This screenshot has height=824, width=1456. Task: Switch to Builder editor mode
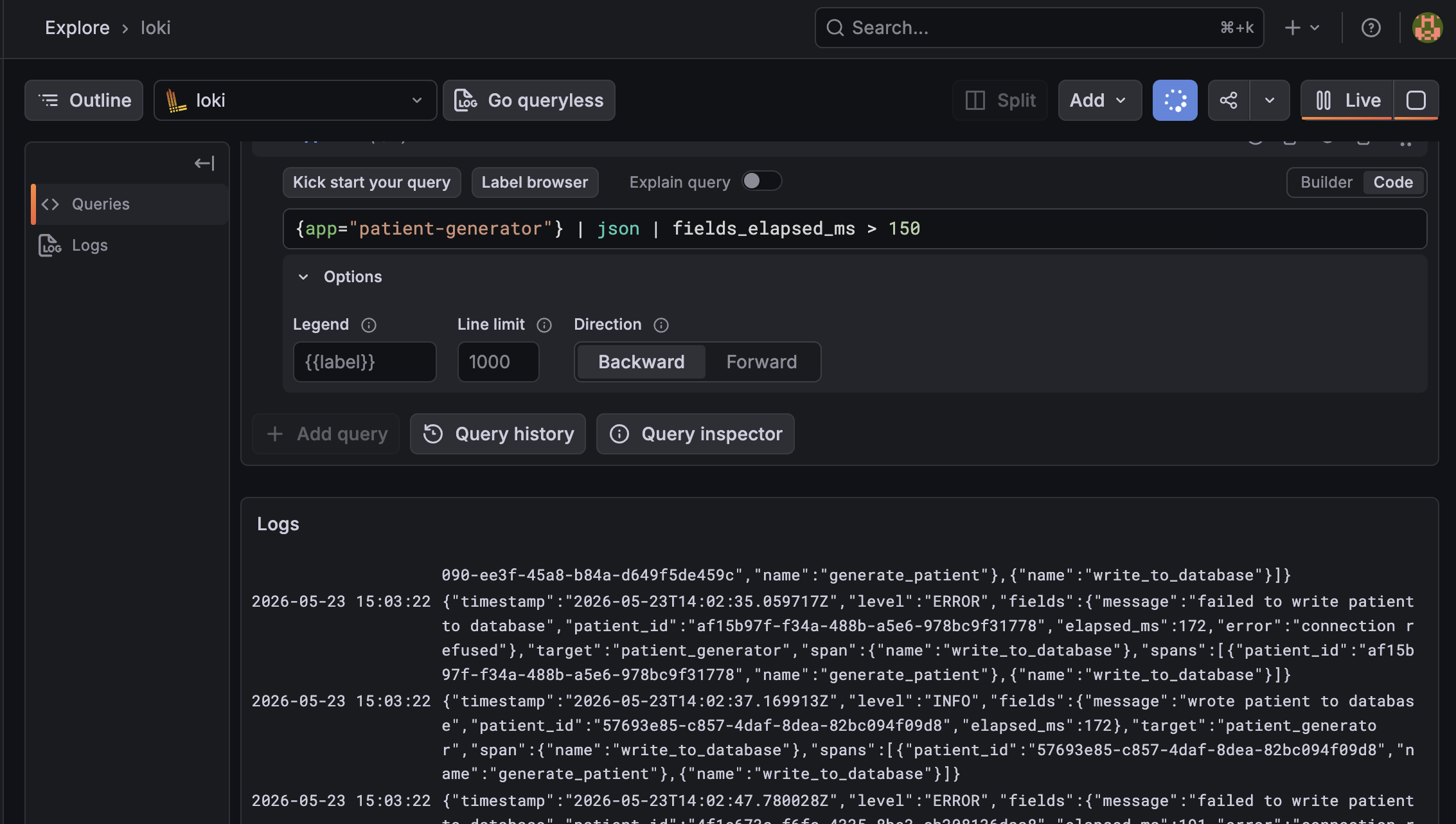coord(1326,183)
